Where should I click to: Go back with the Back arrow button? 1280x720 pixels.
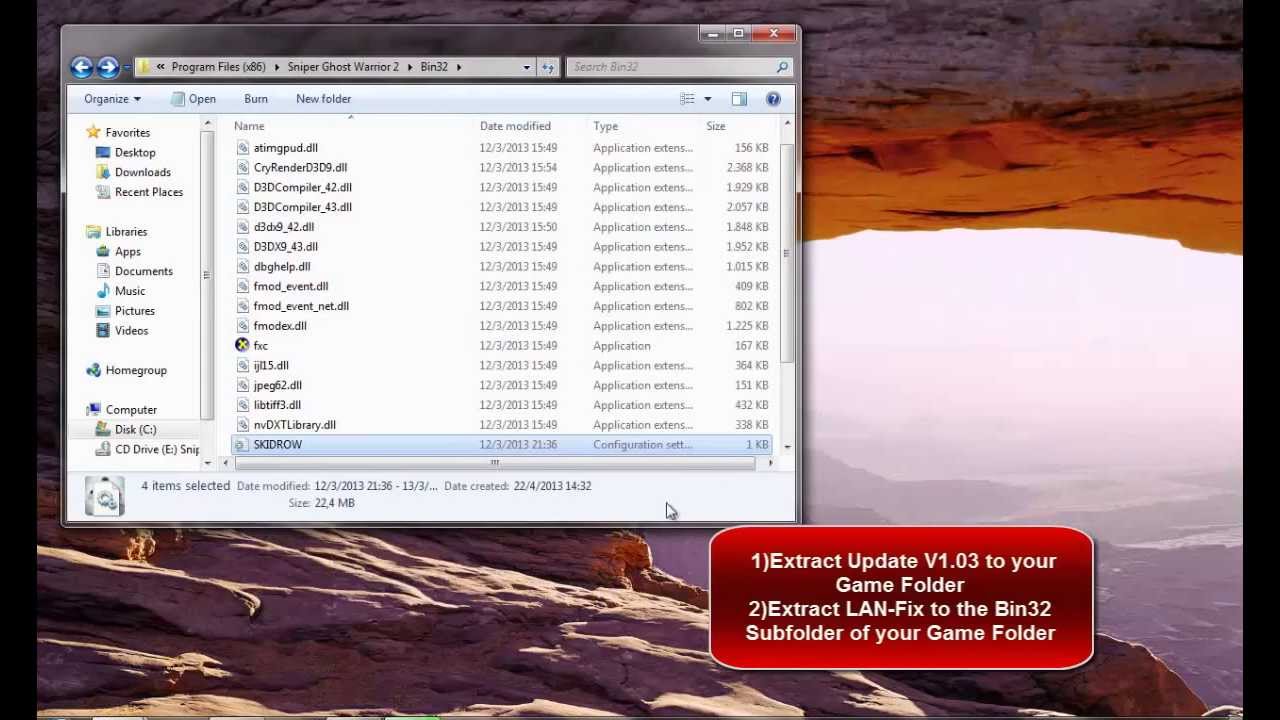(x=82, y=67)
